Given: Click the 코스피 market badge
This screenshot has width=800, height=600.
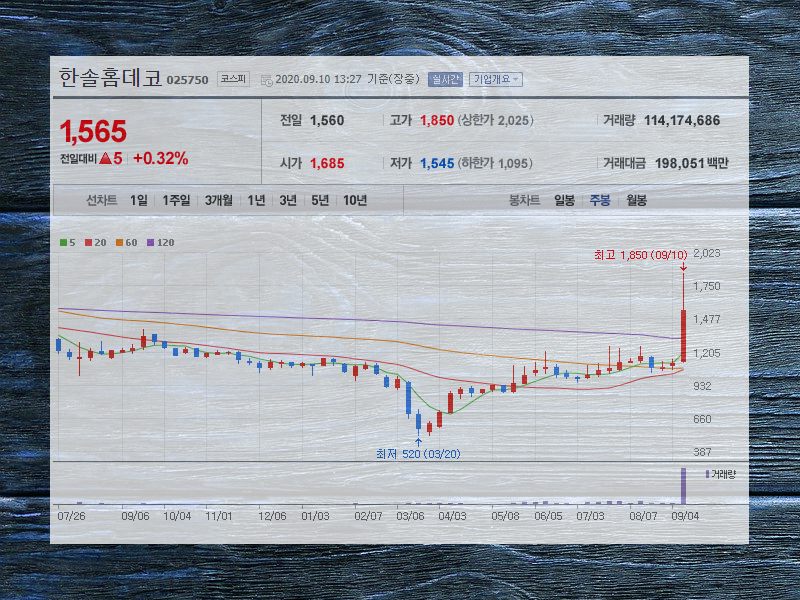Looking at the screenshot, I should click(x=233, y=80).
